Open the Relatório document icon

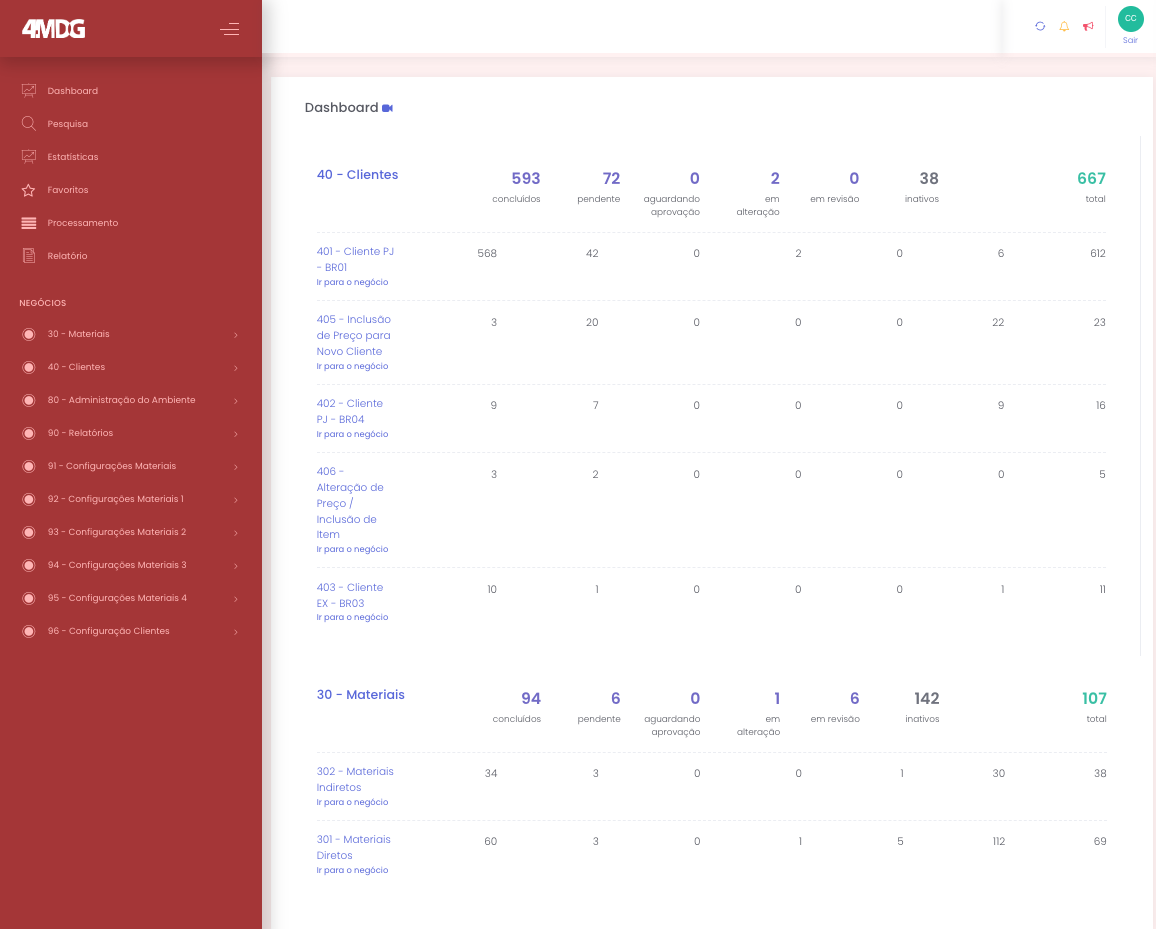coord(28,255)
